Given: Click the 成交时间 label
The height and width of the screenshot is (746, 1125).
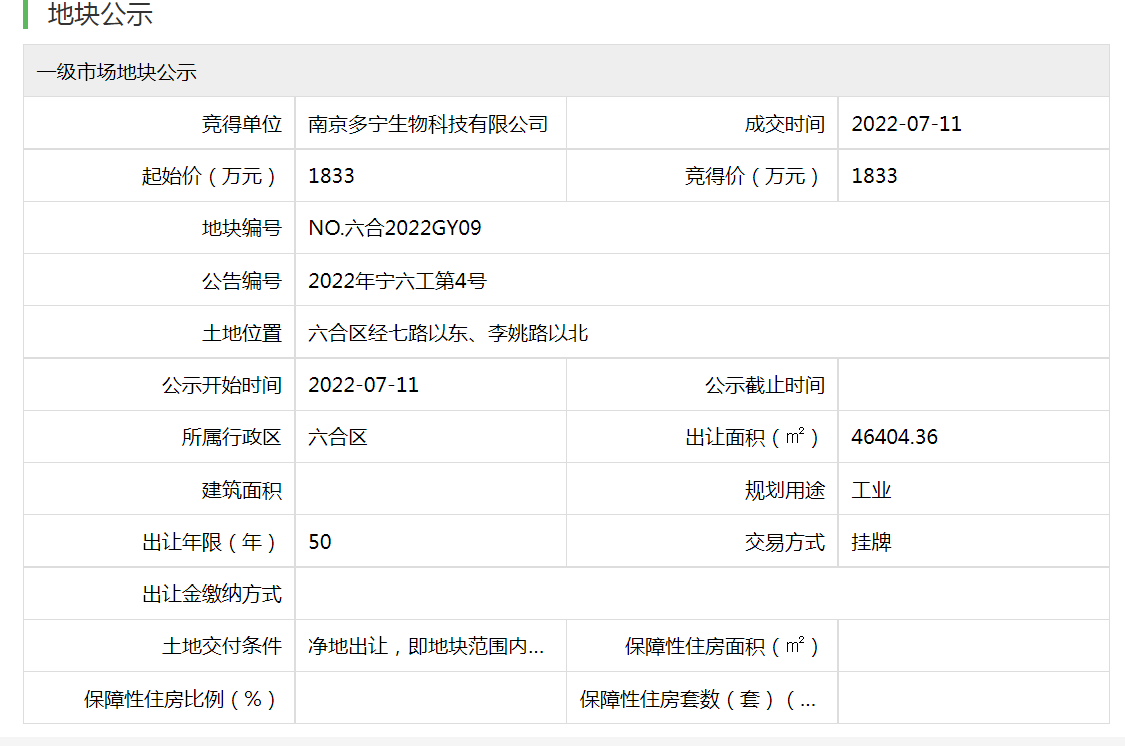Looking at the screenshot, I should click(x=784, y=124).
